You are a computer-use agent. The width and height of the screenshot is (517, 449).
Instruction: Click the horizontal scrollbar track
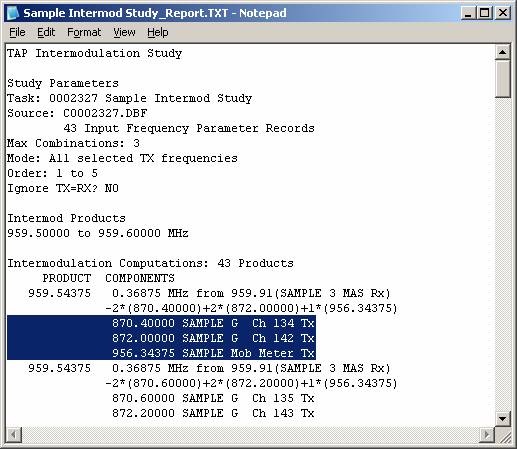click(x=251, y=434)
